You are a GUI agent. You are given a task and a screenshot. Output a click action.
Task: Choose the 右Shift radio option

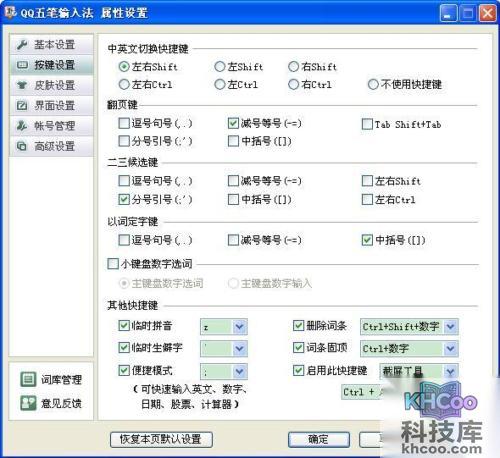293,67
